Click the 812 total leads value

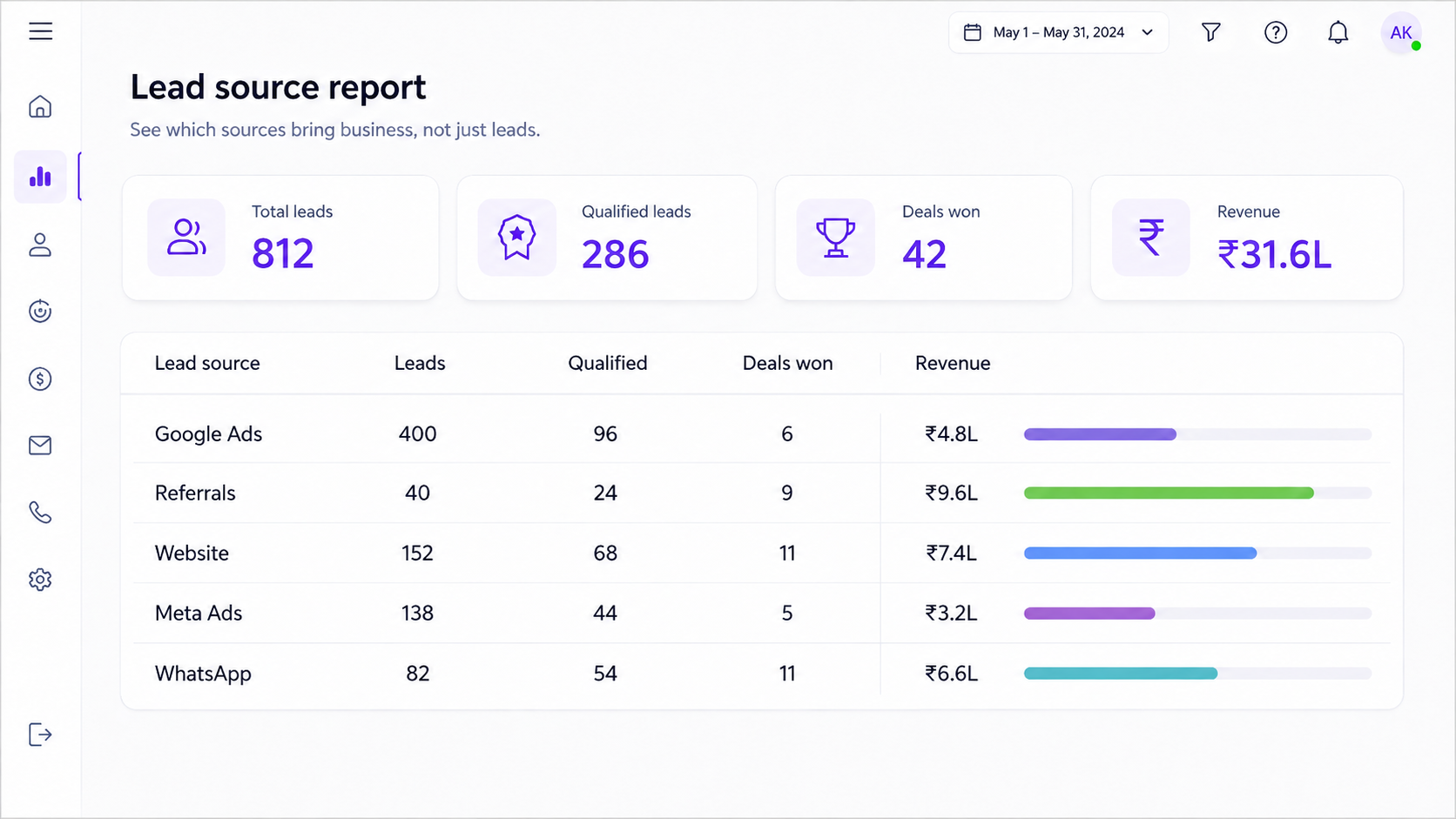[282, 254]
